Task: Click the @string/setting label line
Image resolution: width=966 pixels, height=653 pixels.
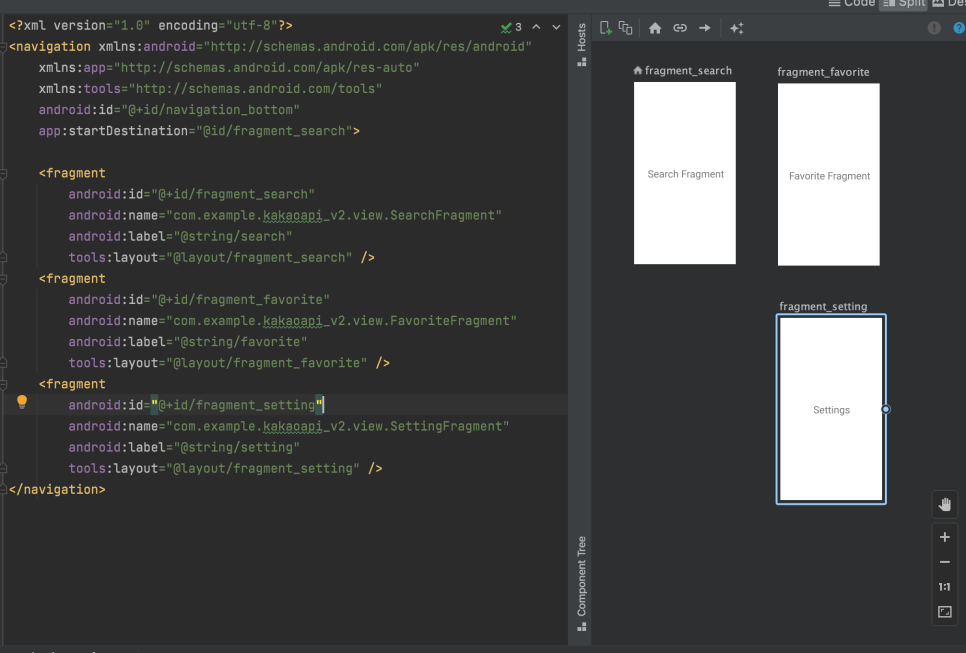Action: (x=184, y=447)
